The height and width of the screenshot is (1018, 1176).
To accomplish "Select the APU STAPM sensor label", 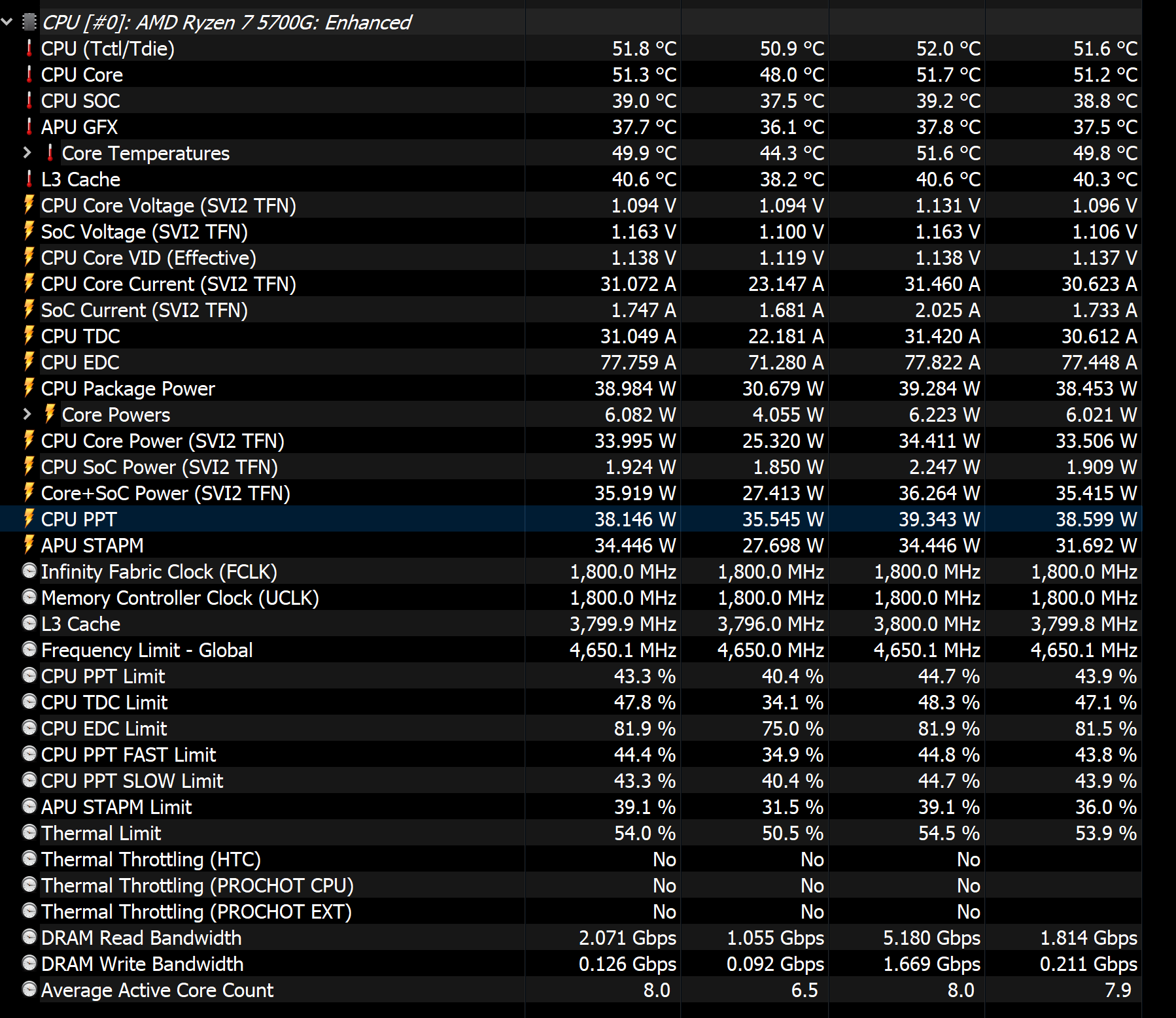I will tap(92, 546).
